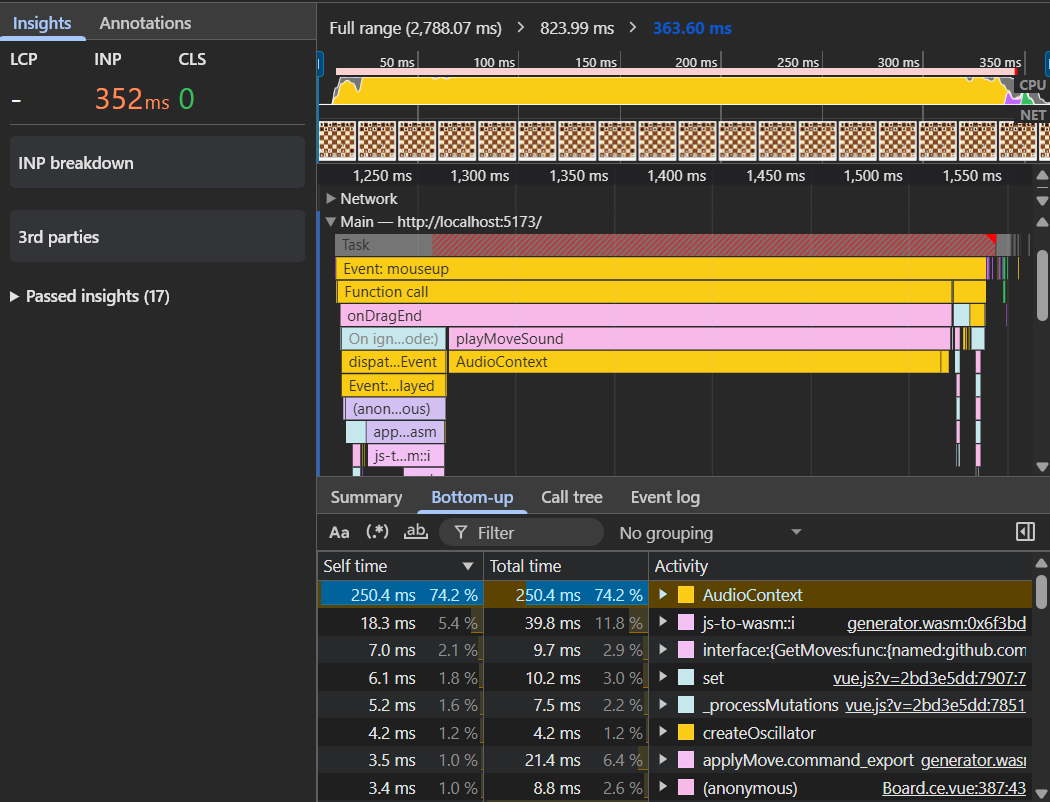This screenshot has width=1050, height=802.
Task: Open the No grouping dropdown
Action: pyautogui.click(x=710, y=533)
